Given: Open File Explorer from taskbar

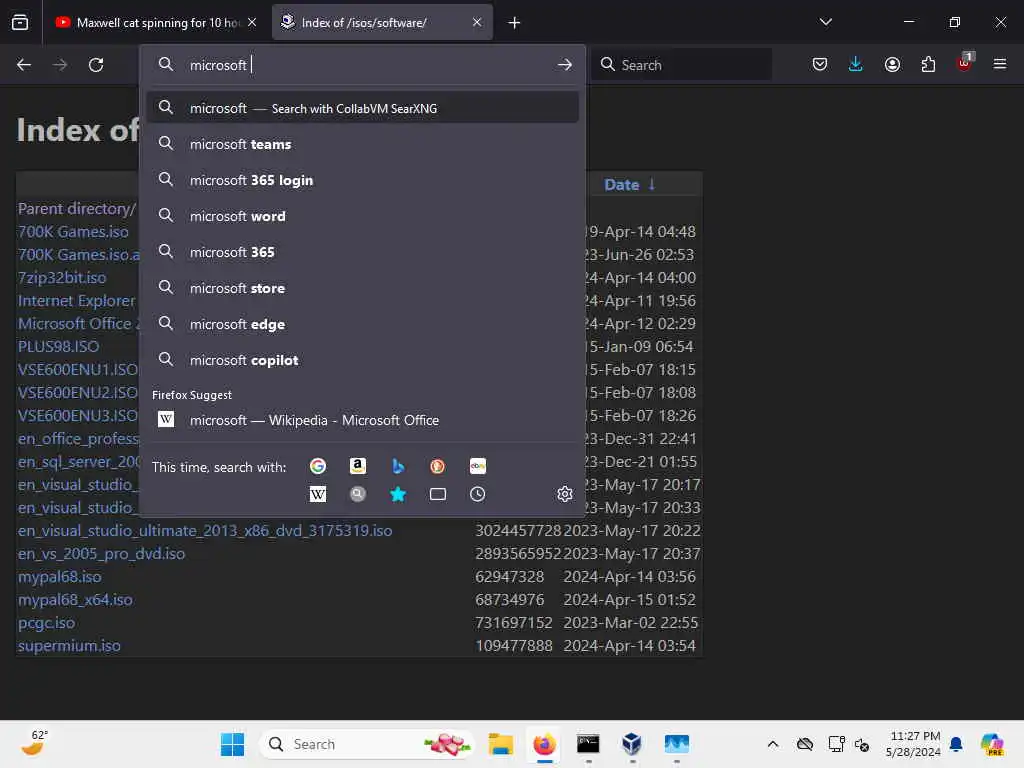Looking at the screenshot, I should (x=501, y=744).
